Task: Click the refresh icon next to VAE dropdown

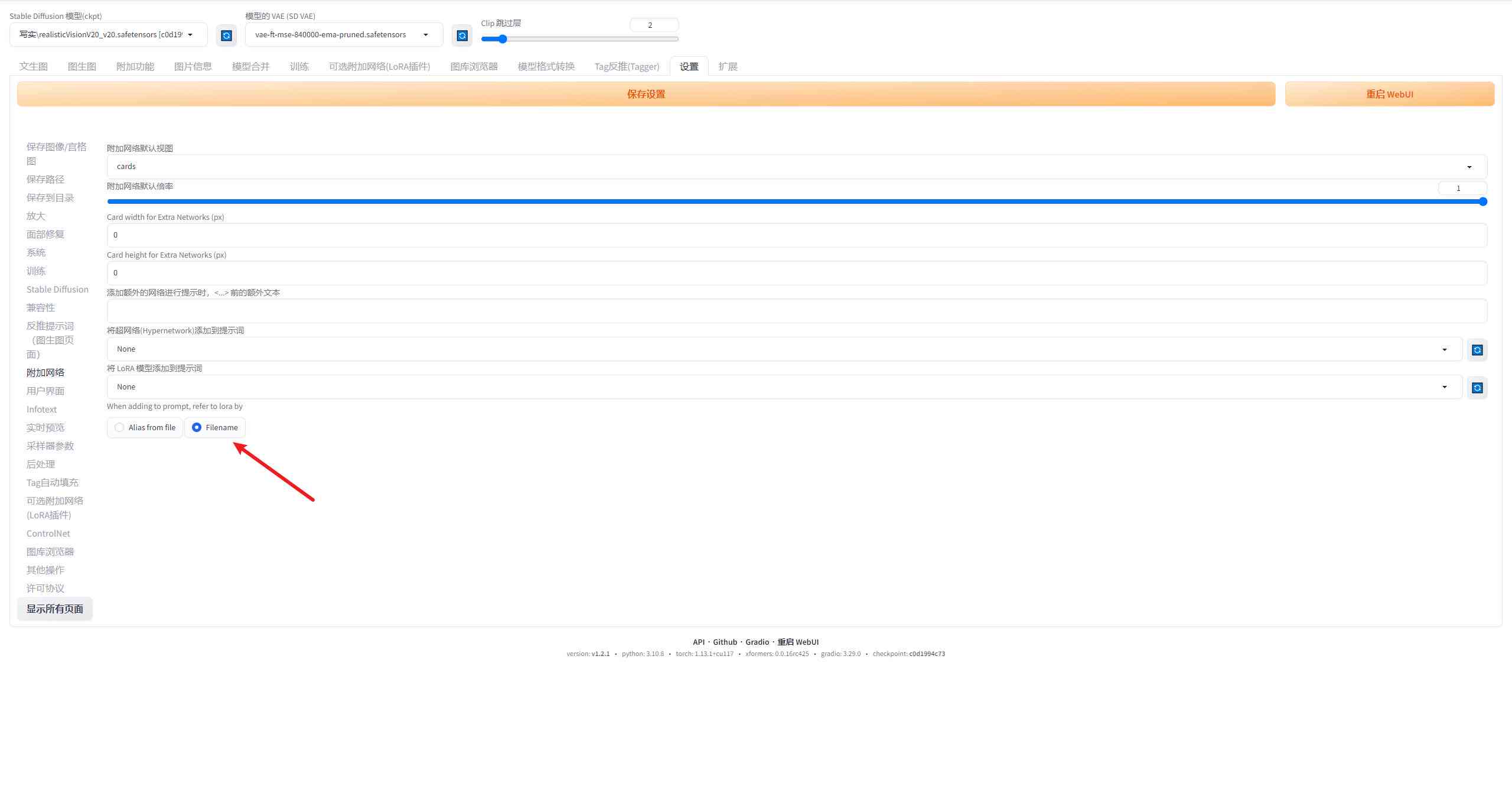Action: (x=461, y=34)
